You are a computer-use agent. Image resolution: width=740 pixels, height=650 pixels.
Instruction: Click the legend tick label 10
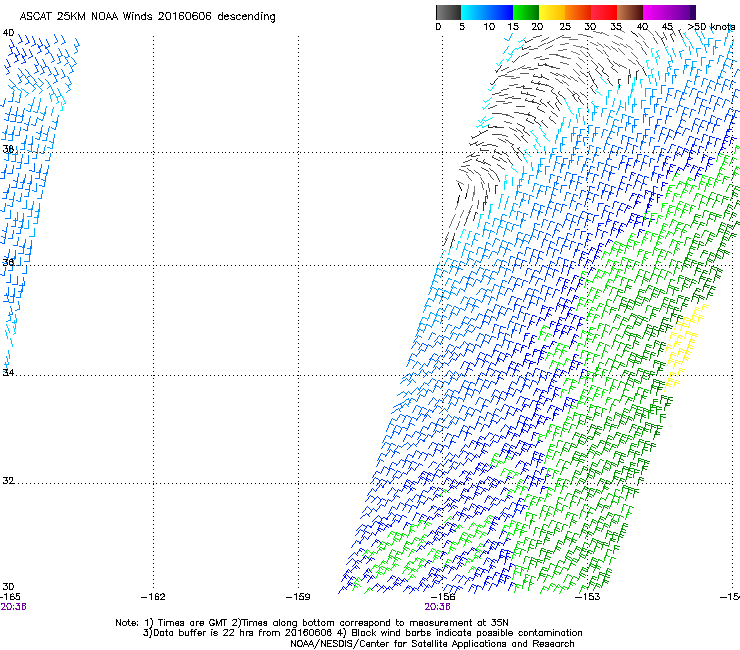tap(489, 27)
